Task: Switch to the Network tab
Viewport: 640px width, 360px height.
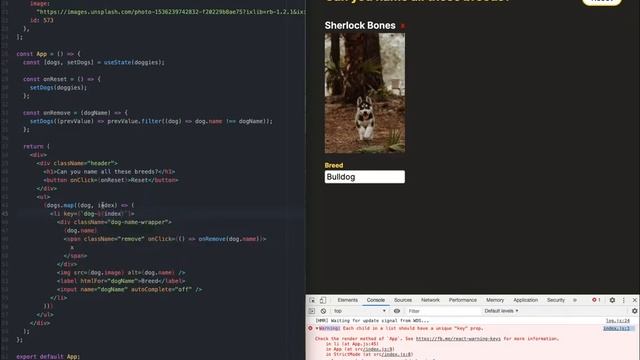Action: point(430,300)
